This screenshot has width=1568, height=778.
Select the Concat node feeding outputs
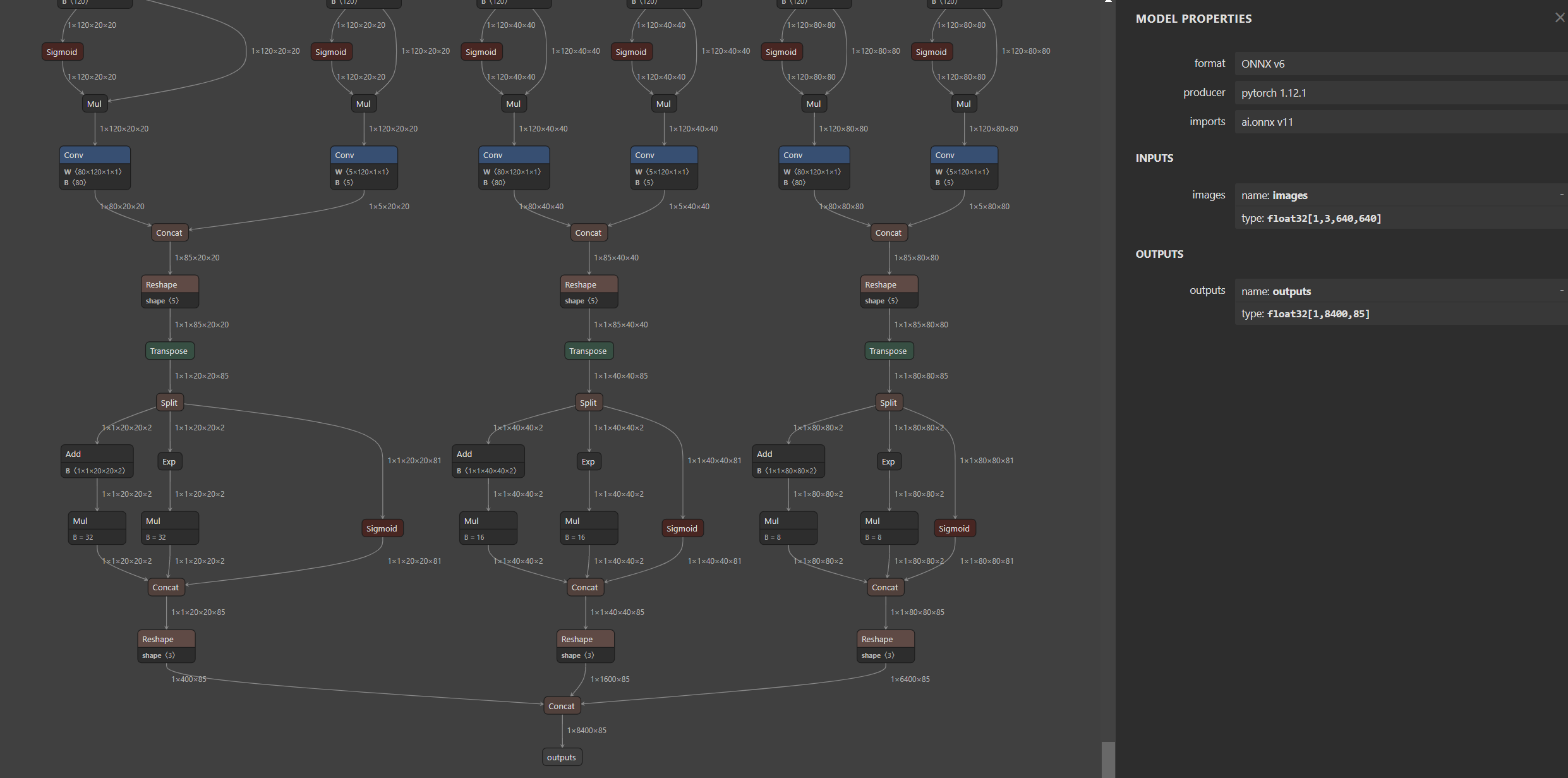point(561,706)
